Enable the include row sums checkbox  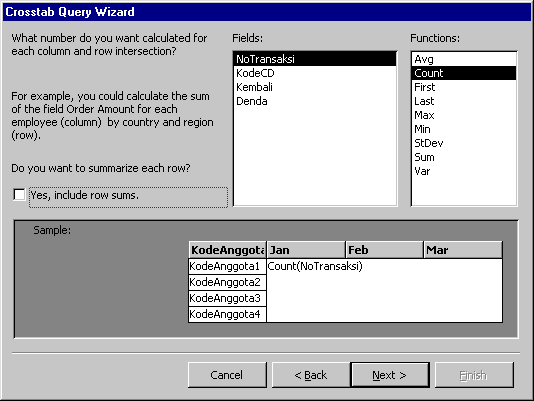pyautogui.click(x=19, y=195)
